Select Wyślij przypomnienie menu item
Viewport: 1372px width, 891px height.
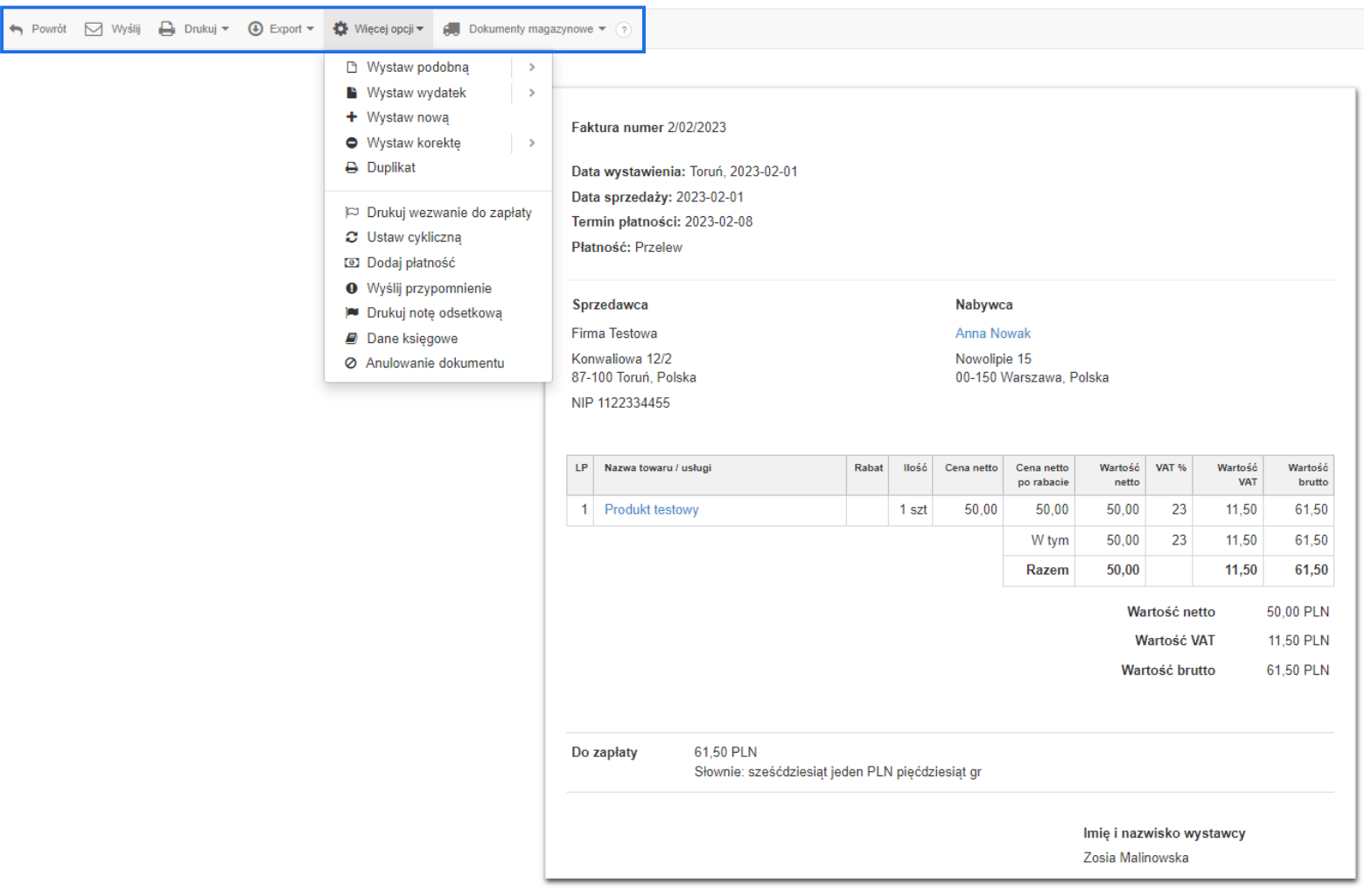(x=429, y=288)
